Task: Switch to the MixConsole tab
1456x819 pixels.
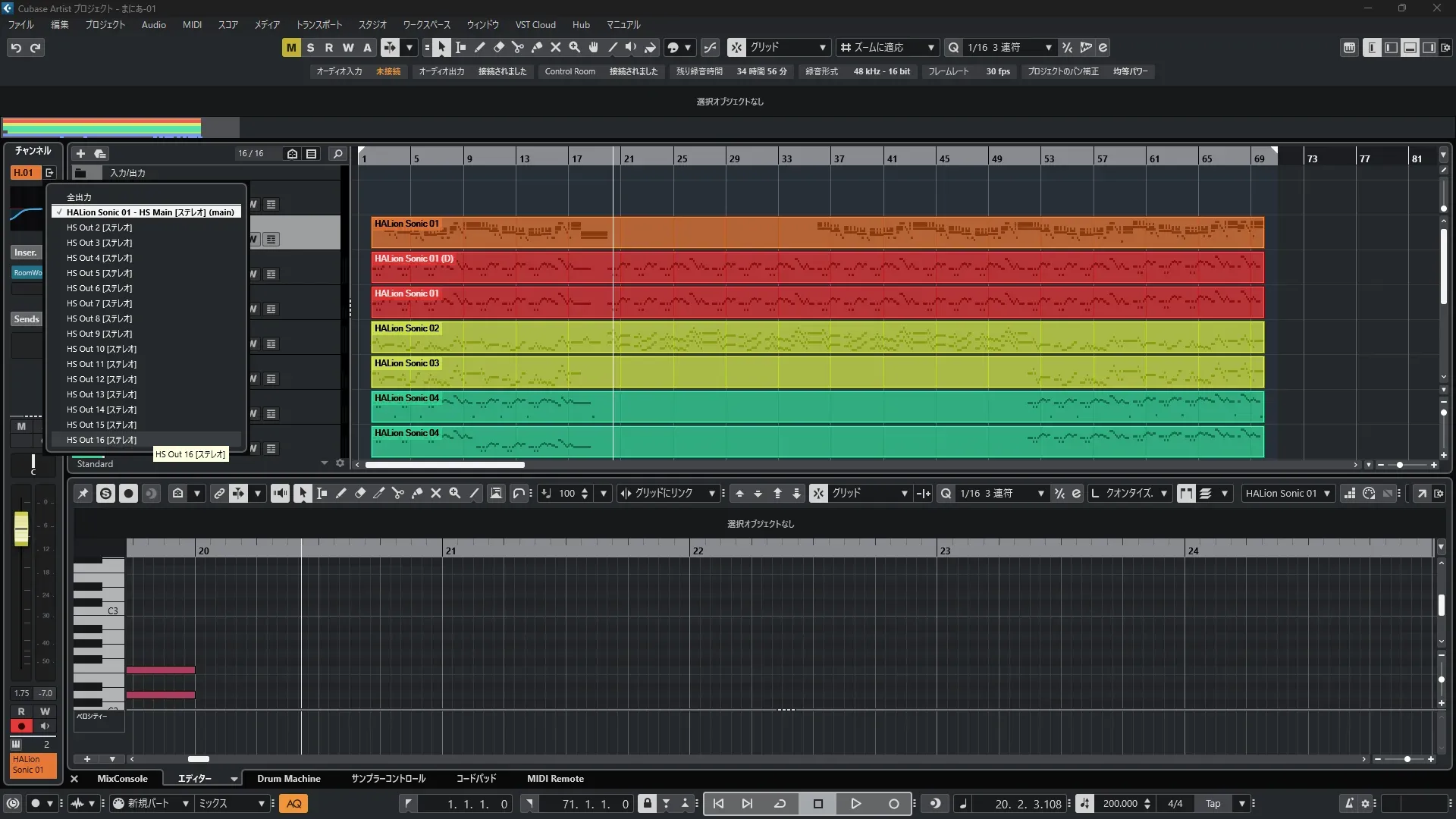Action: point(122,779)
